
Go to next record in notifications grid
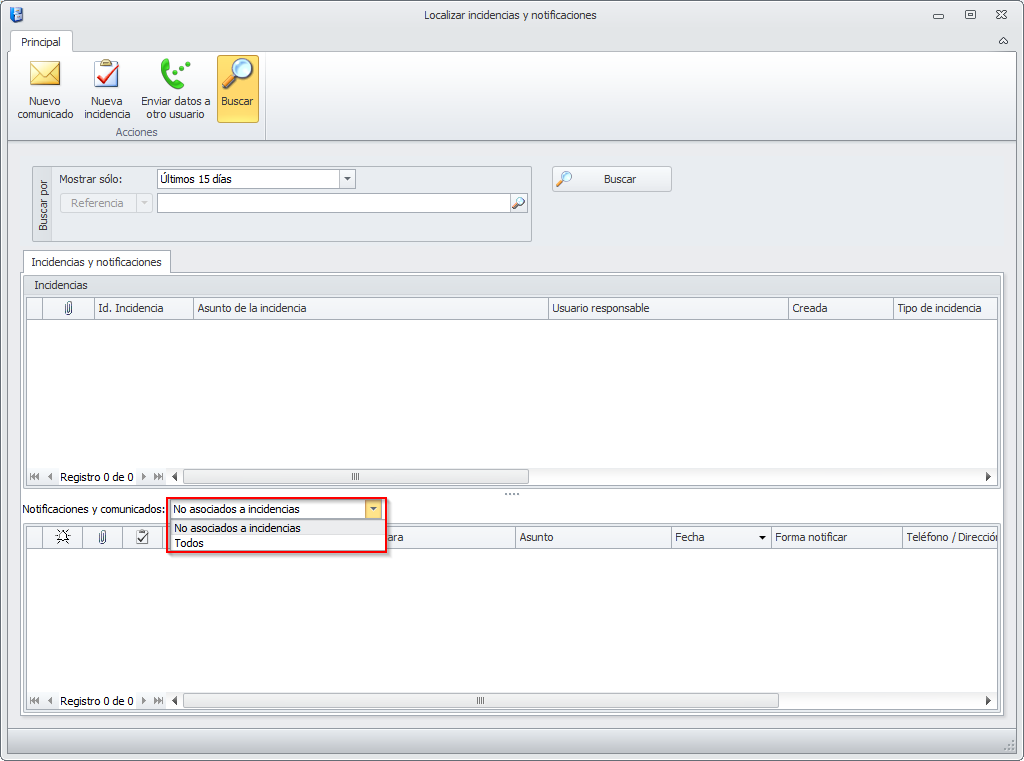(144, 701)
